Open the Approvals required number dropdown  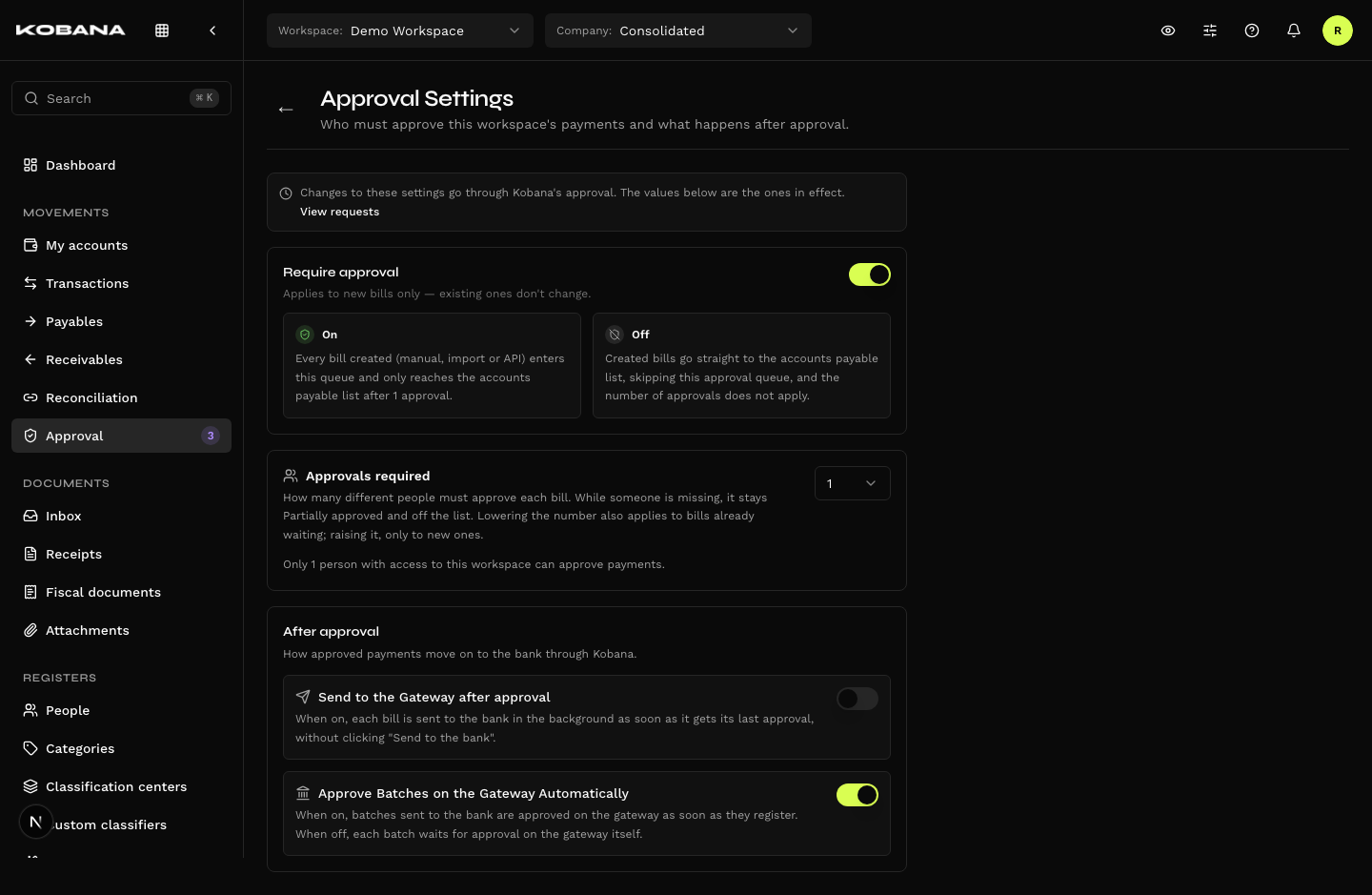[x=853, y=483]
